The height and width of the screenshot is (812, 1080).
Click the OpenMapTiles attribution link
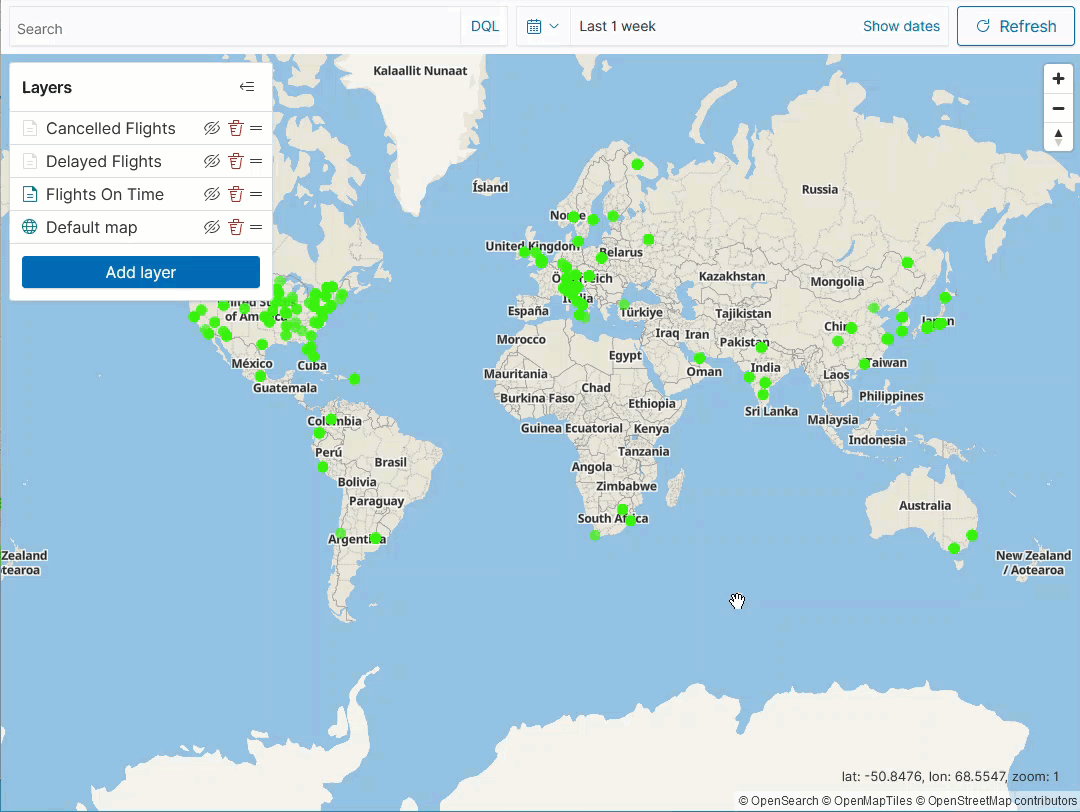tap(868, 800)
